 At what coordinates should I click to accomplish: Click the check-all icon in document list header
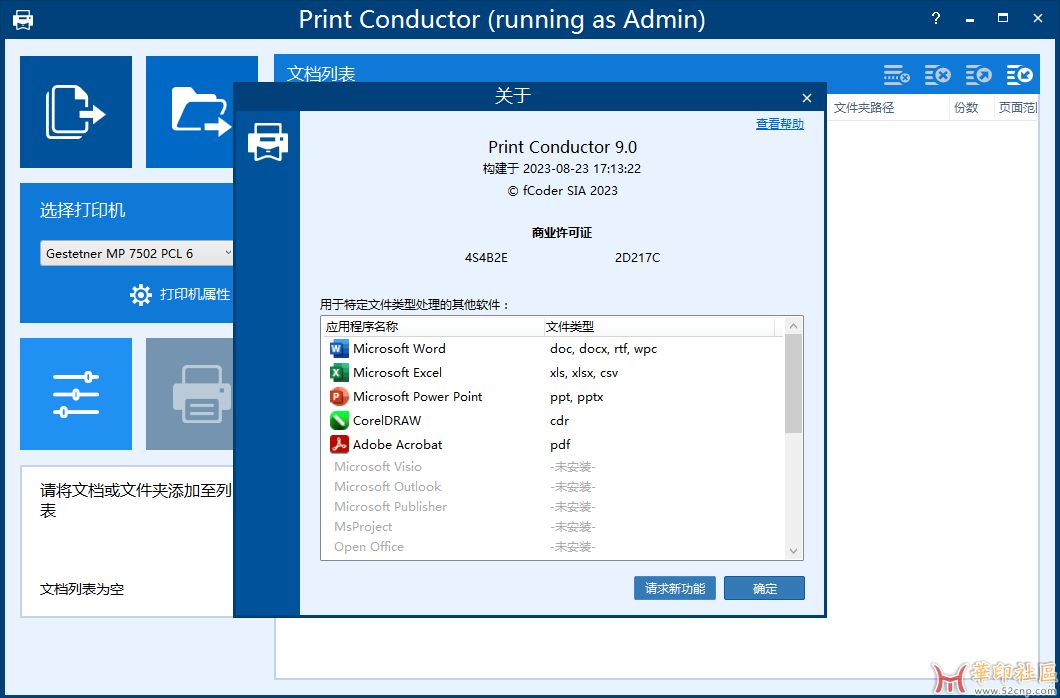(x=1019, y=75)
